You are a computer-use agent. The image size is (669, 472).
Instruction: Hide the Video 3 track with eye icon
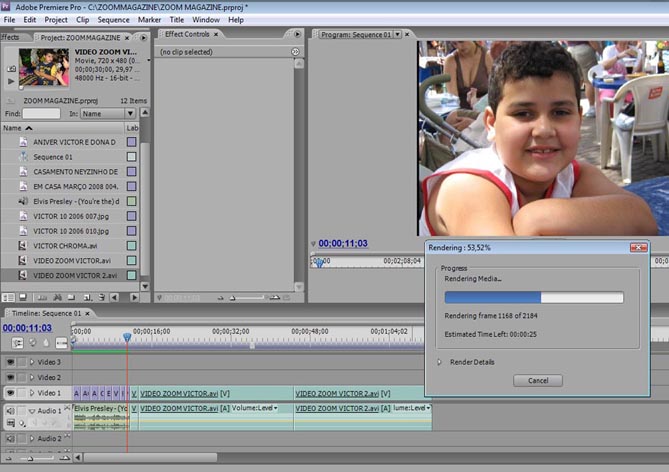tap(11, 362)
